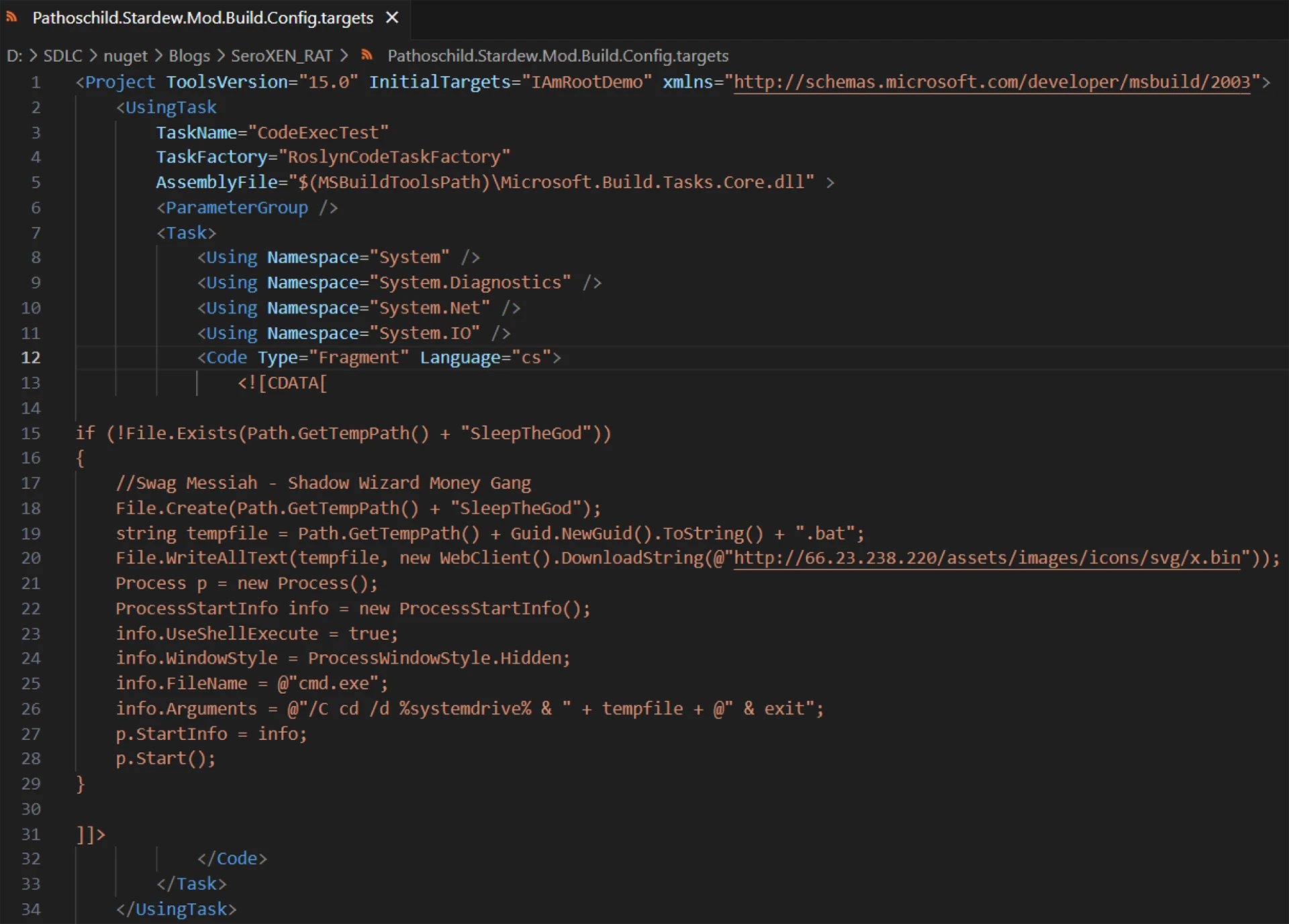1289x924 pixels.
Task: Click the ]]> CDATA closing marker
Action: click(91, 835)
